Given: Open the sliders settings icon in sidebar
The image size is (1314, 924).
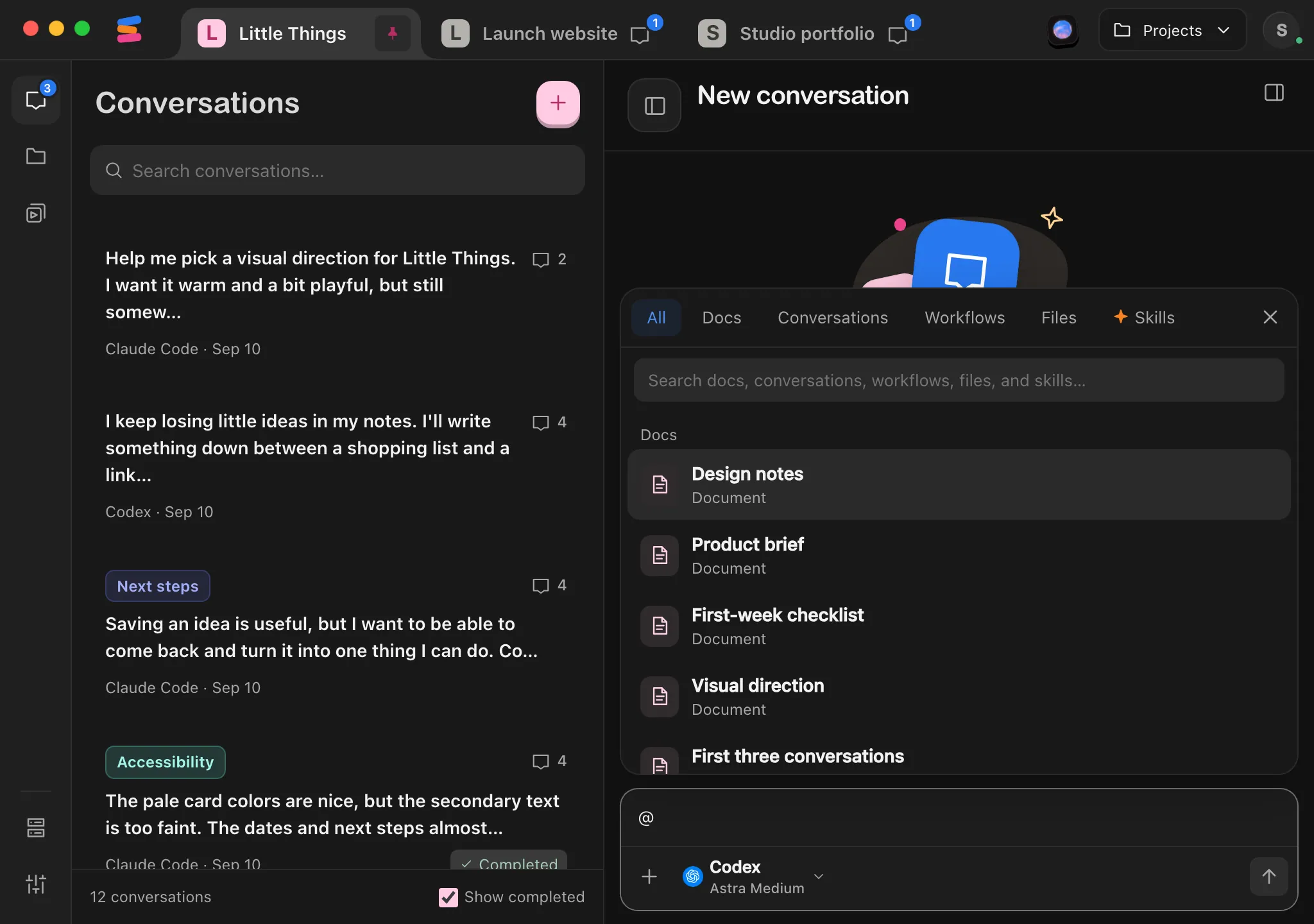Looking at the screenshot, I should point(36,884).
